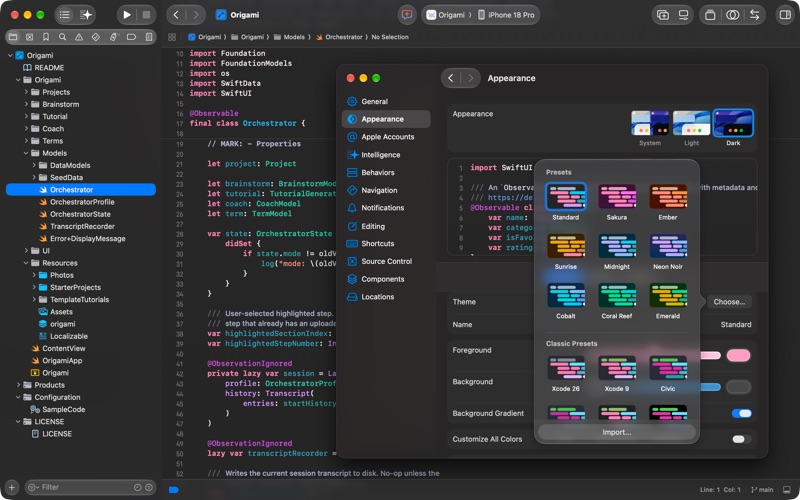Click the Stop button in toolbar

click(x=146, y=15)
